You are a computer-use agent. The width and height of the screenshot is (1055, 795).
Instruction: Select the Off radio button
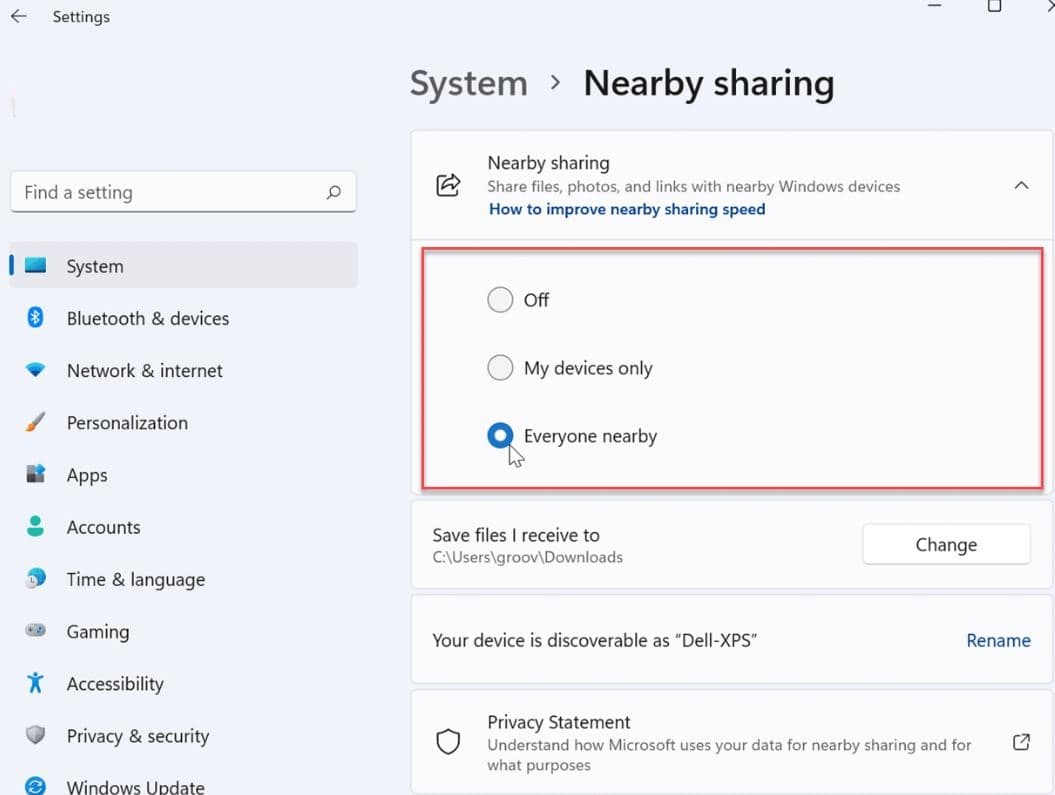500,300
